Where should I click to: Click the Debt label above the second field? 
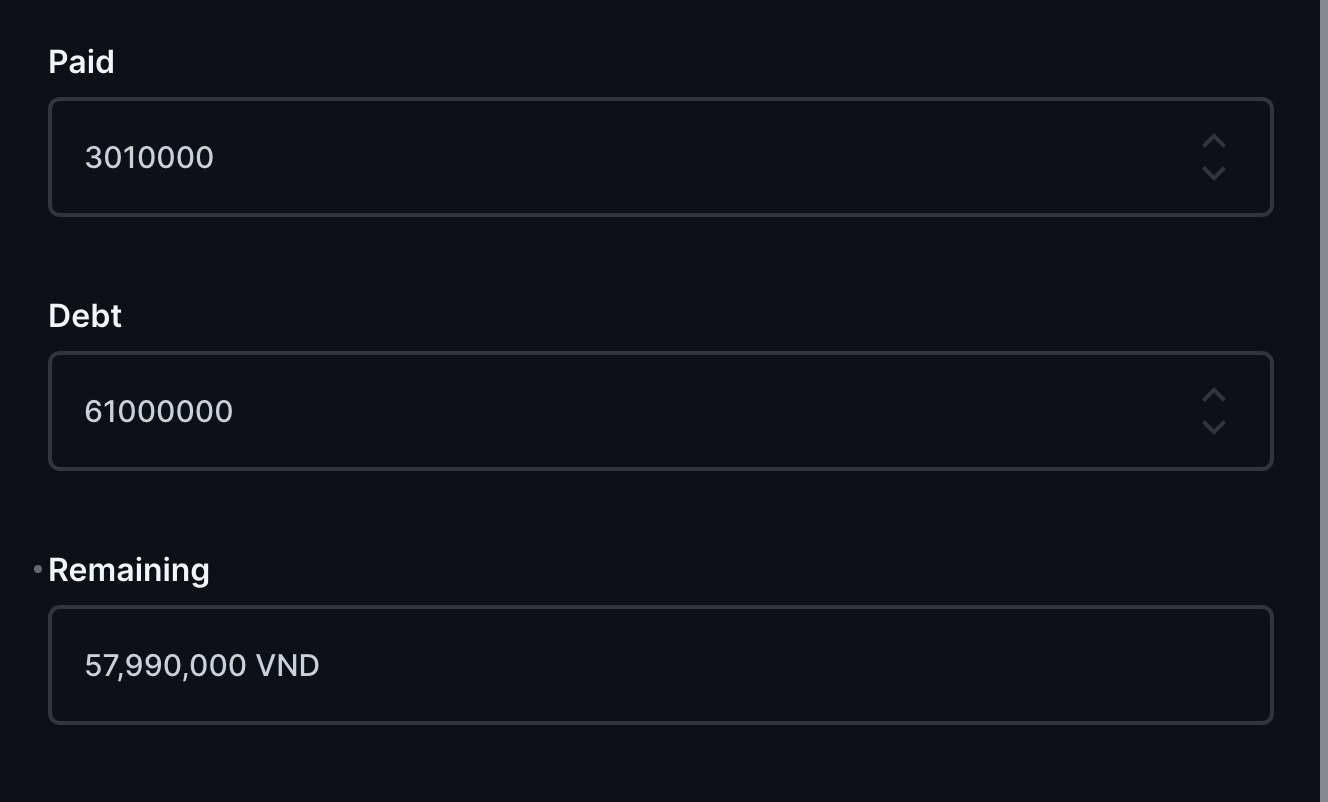84,316
